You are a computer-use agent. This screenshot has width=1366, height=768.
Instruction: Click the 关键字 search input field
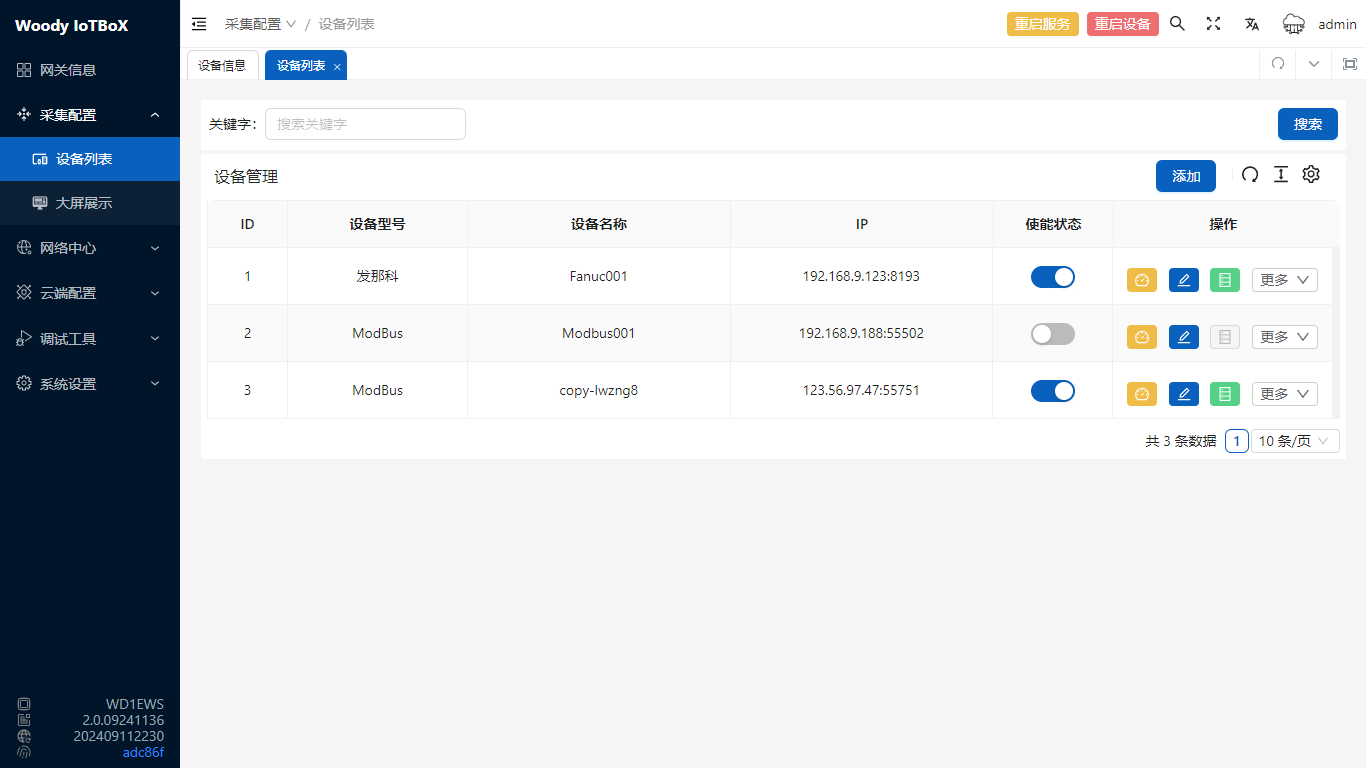coord(365,124)
